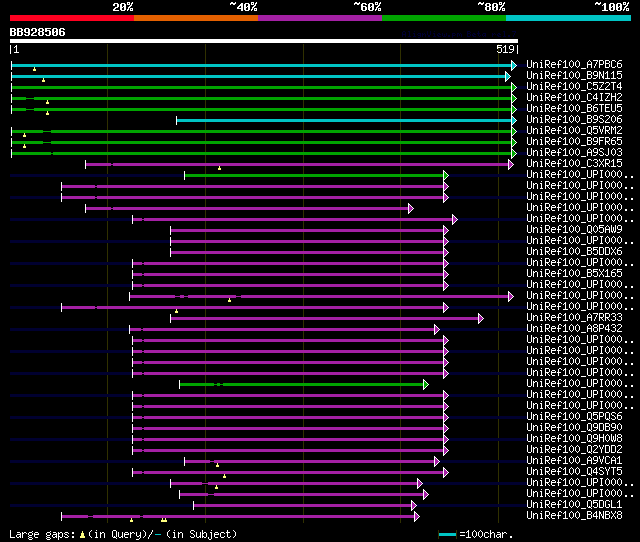Viewport: 640px width, 542px height.
Task: Click the yellow gap marker under the A7PBC6 bar
Action: point(34,69)
